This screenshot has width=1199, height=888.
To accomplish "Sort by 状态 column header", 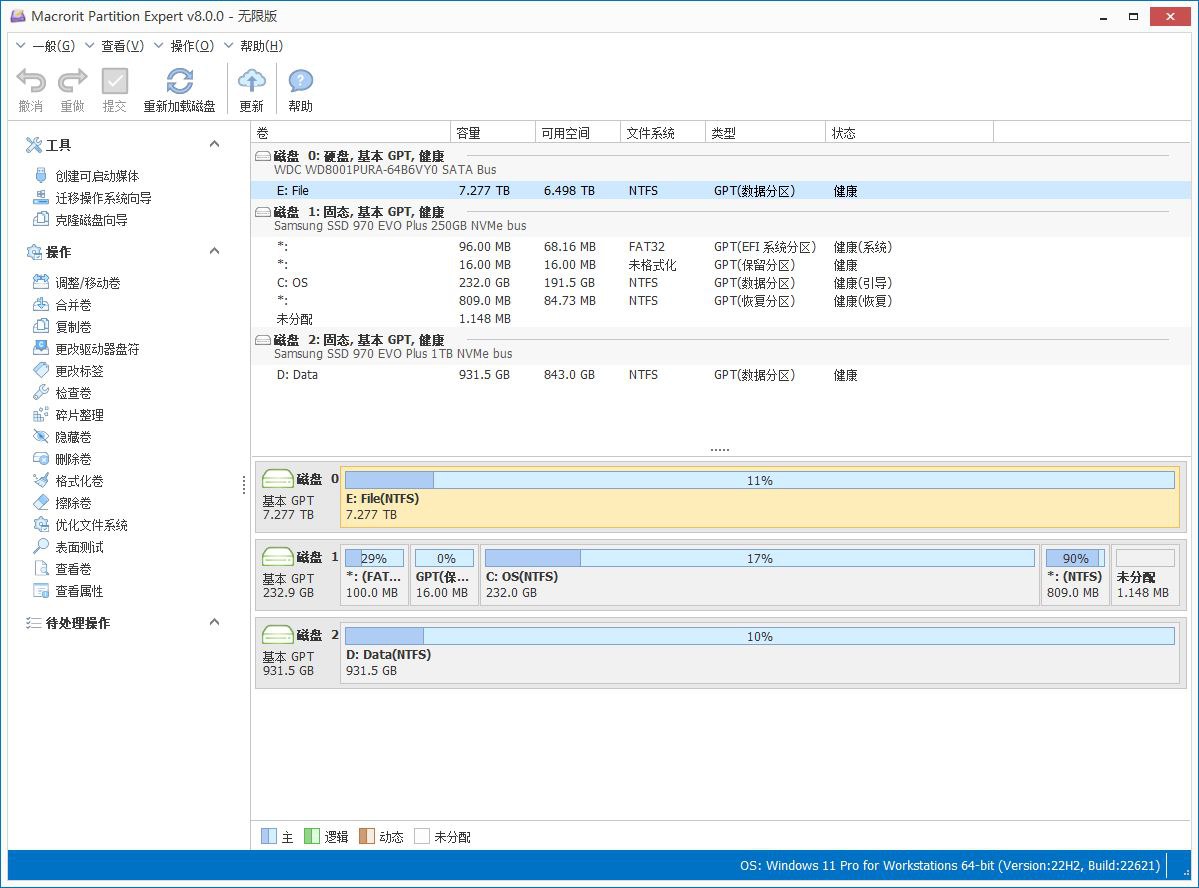I will pos(909,132).
